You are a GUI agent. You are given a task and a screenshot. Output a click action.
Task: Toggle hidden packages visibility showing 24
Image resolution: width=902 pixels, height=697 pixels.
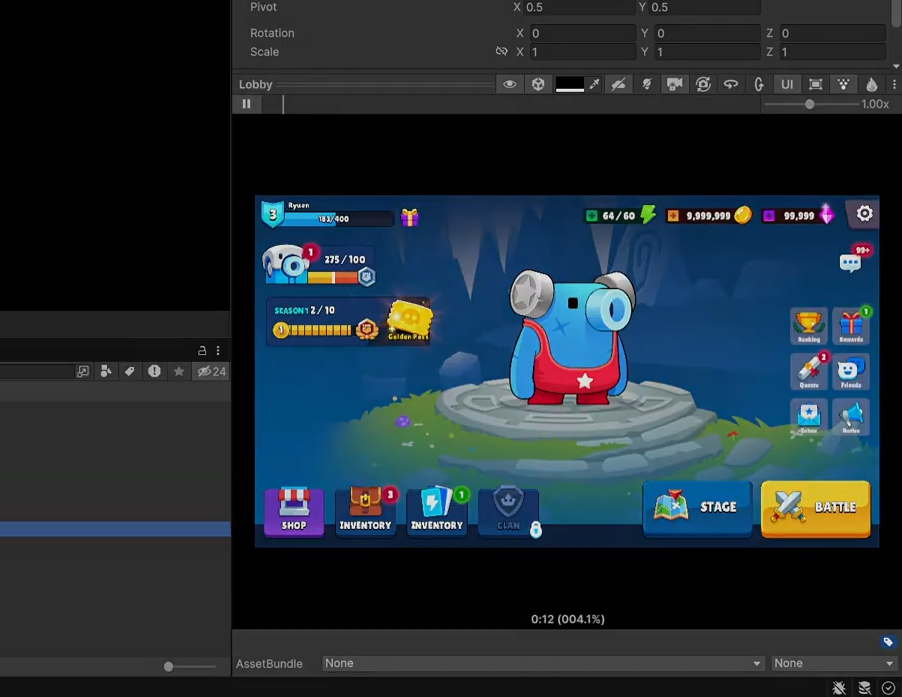click(211, 371)
